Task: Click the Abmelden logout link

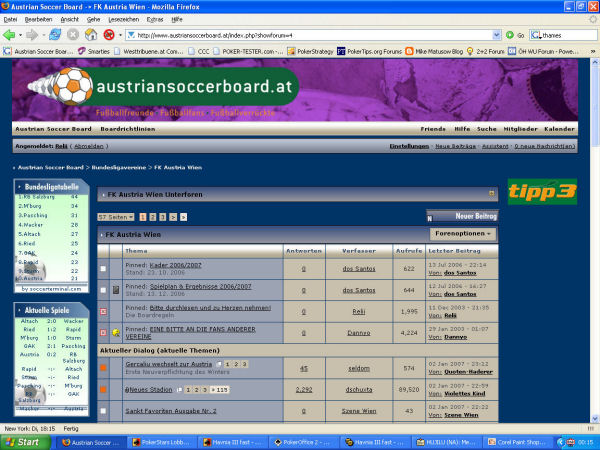Action: click(89, 146)
